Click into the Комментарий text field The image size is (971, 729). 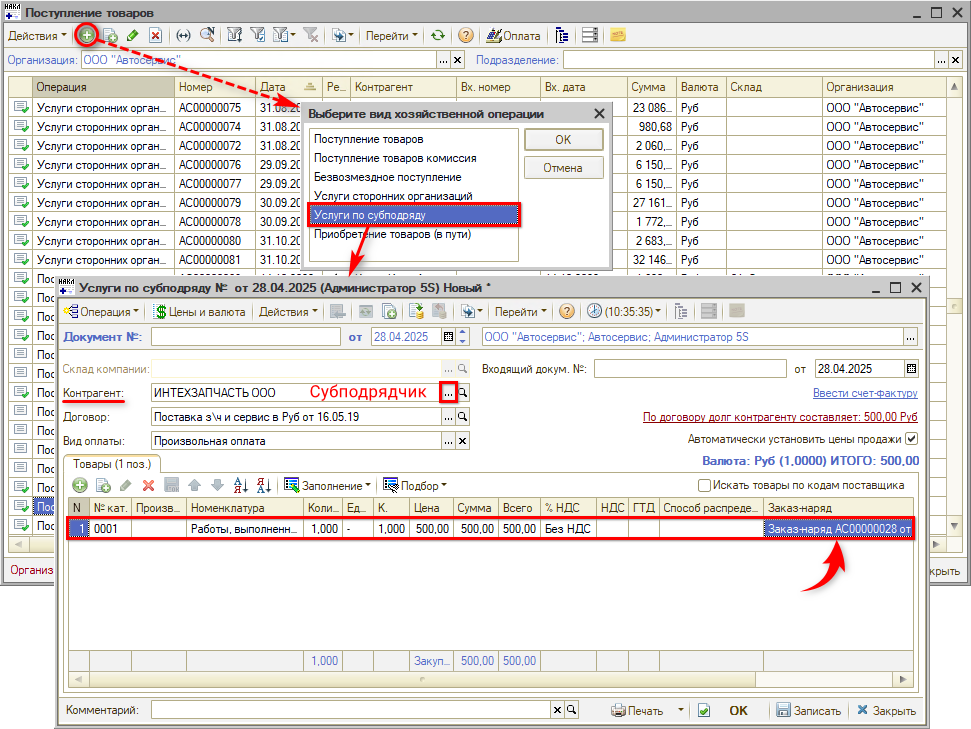click(x=350, y=710)
